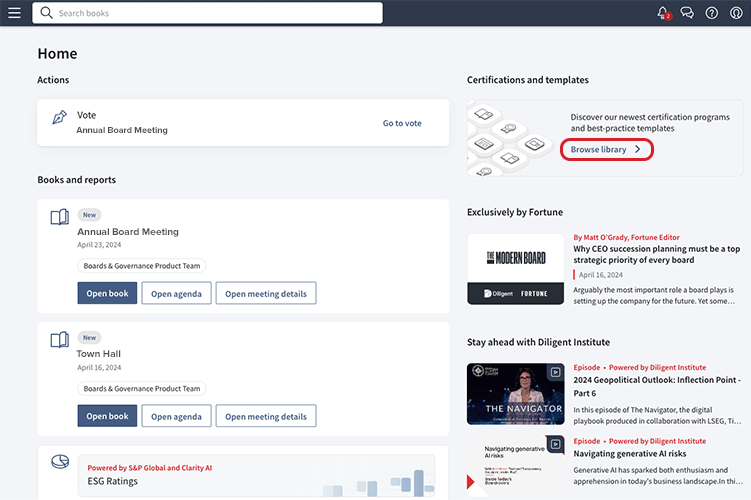
Task: Click the Town Hall book icon
Action: [59, 340]
